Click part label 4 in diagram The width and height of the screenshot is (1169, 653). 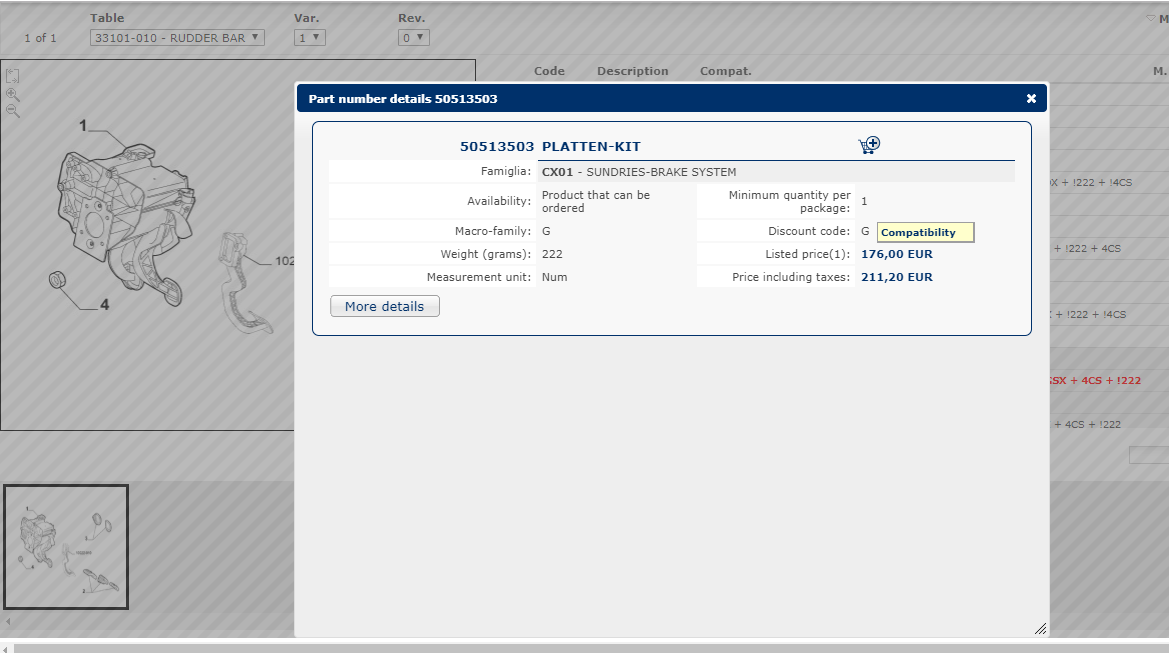pos(104,304)
